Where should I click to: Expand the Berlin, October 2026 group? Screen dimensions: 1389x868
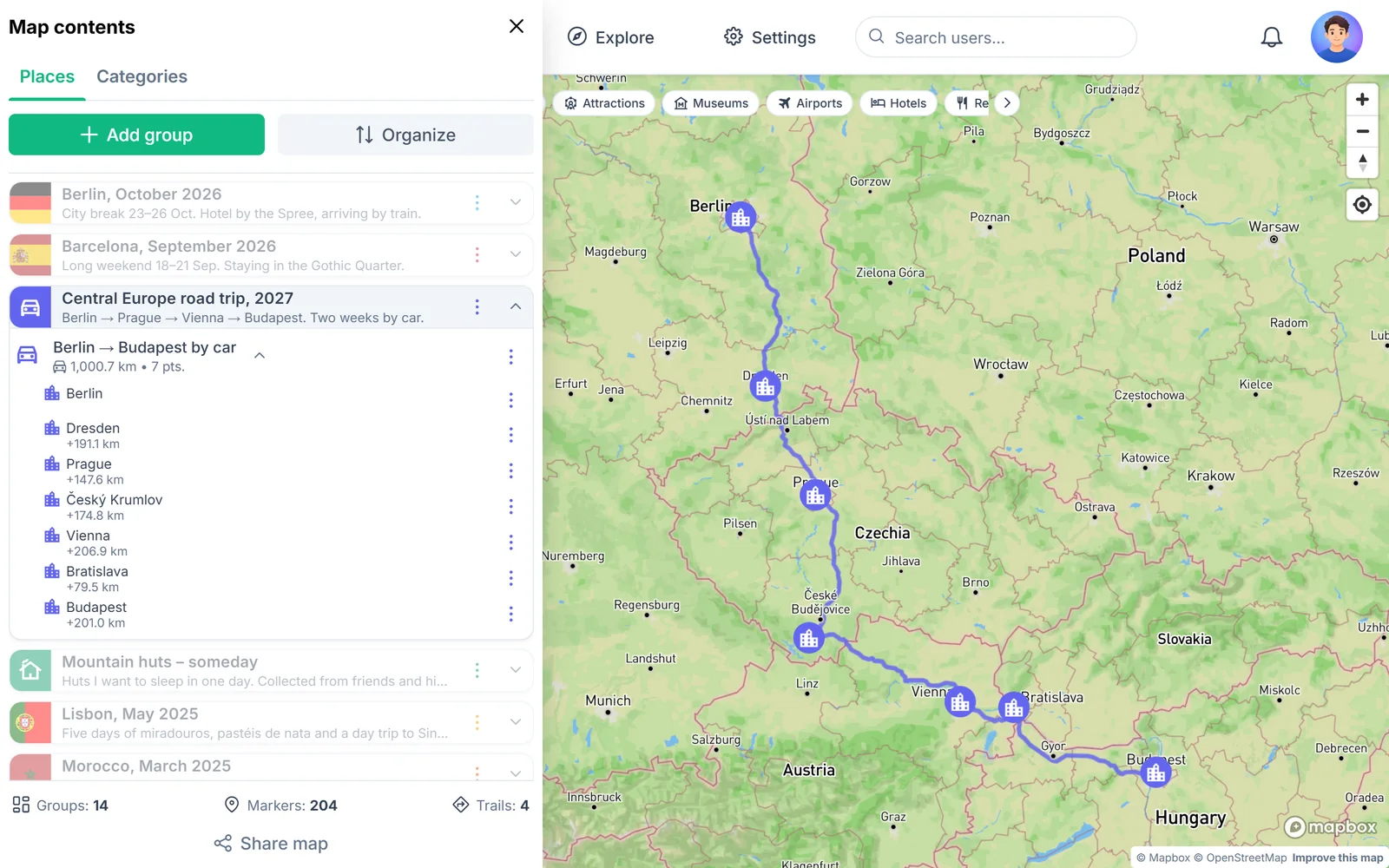coord(516,202)
